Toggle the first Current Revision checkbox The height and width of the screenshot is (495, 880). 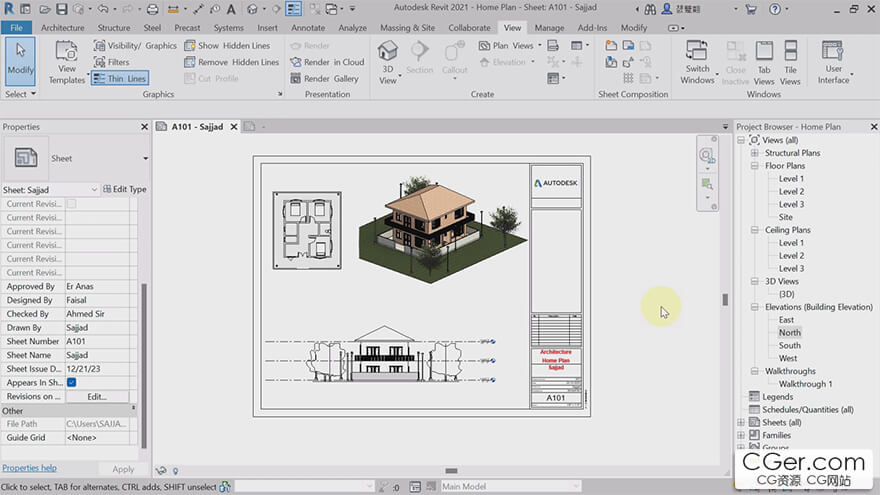tap(72, 204)
